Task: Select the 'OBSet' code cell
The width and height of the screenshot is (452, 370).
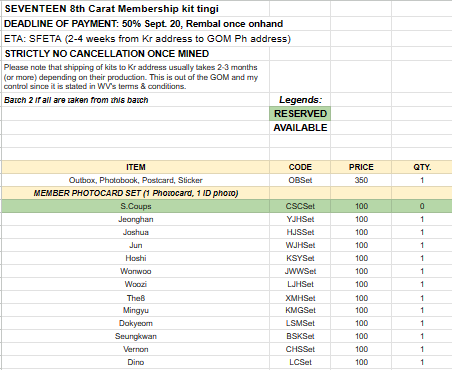Action: point(300,180)
